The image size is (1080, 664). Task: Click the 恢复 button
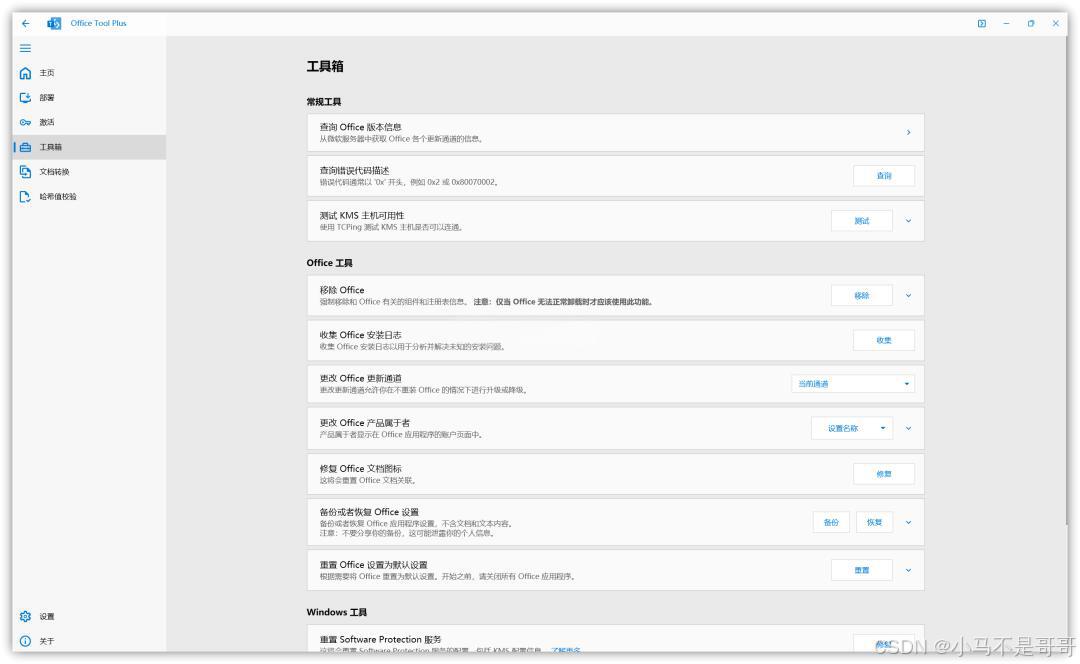875,522
